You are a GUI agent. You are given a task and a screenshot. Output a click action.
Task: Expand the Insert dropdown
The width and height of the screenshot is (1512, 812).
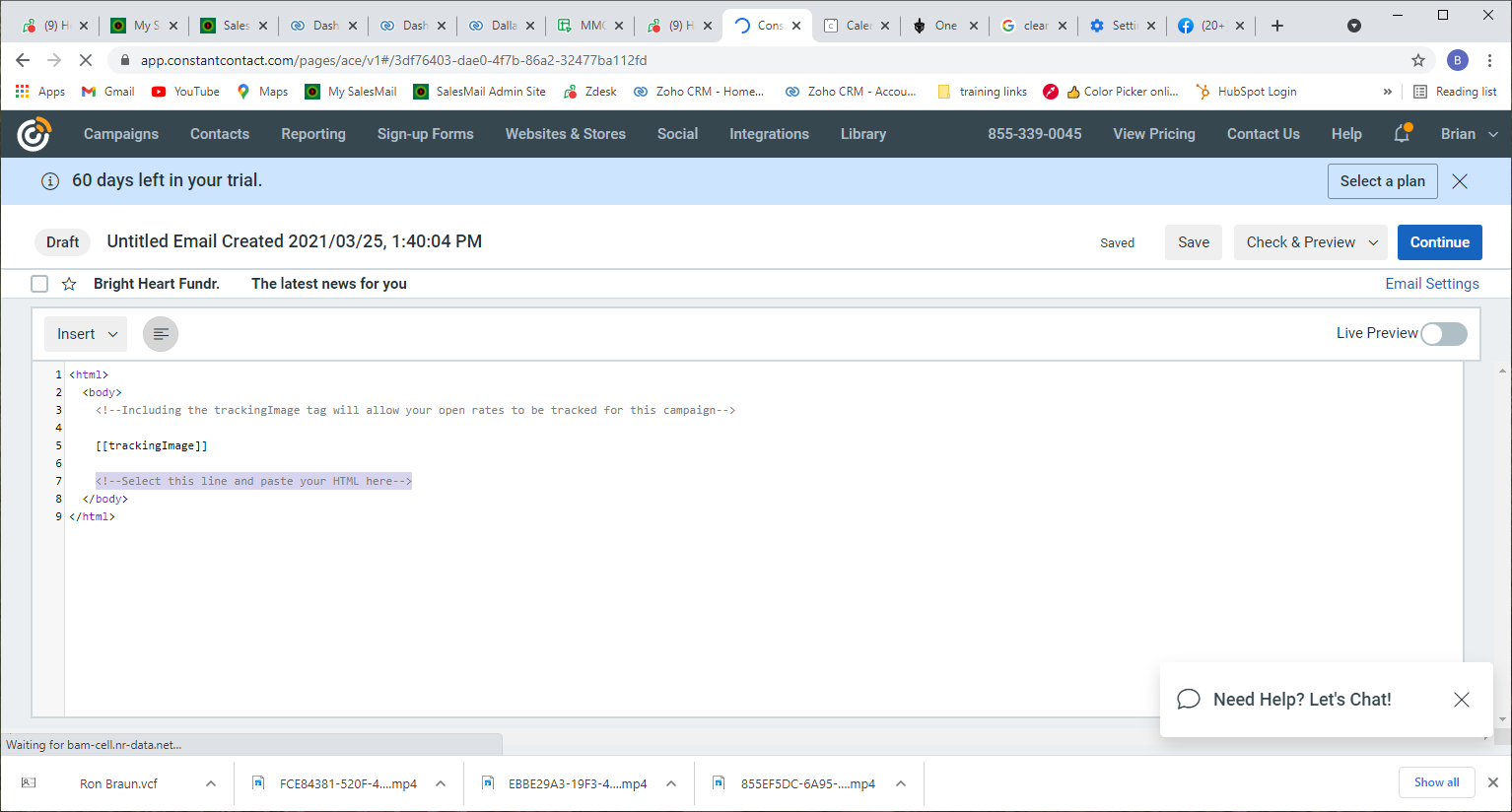86,334
